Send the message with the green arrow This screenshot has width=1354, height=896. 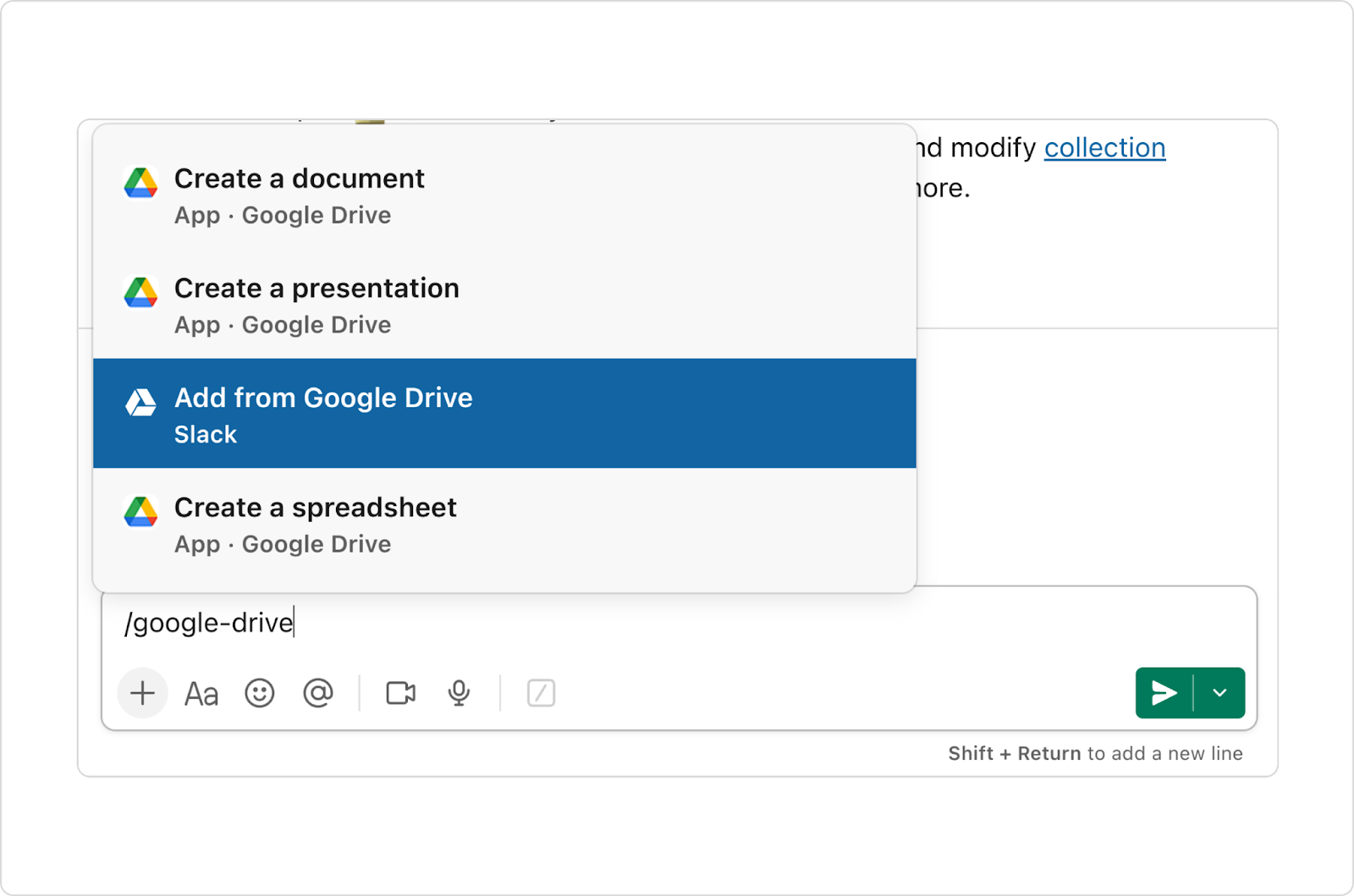pos(1164,693)
